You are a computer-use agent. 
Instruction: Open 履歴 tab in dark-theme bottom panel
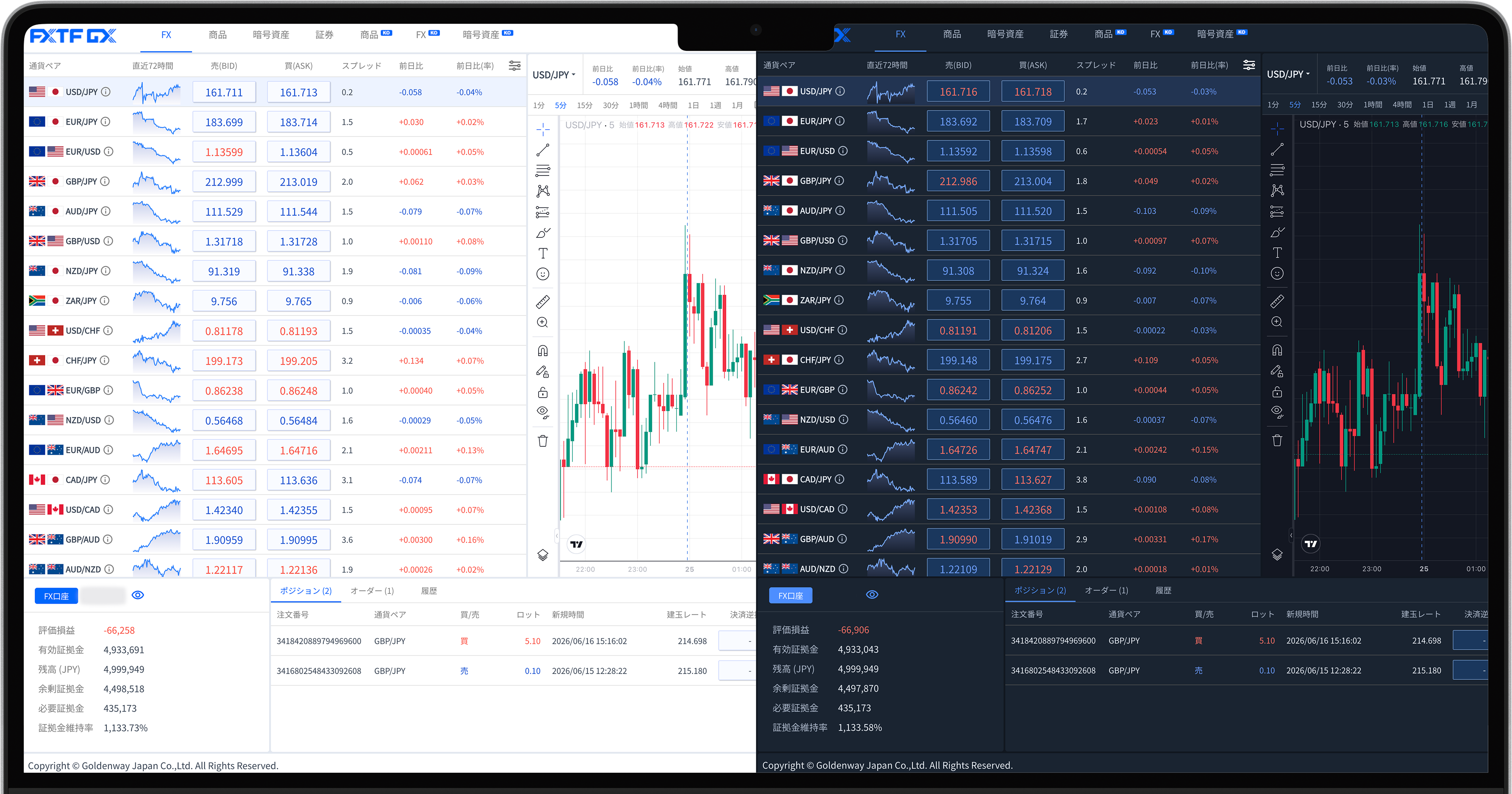click(x=1163, y=590)
